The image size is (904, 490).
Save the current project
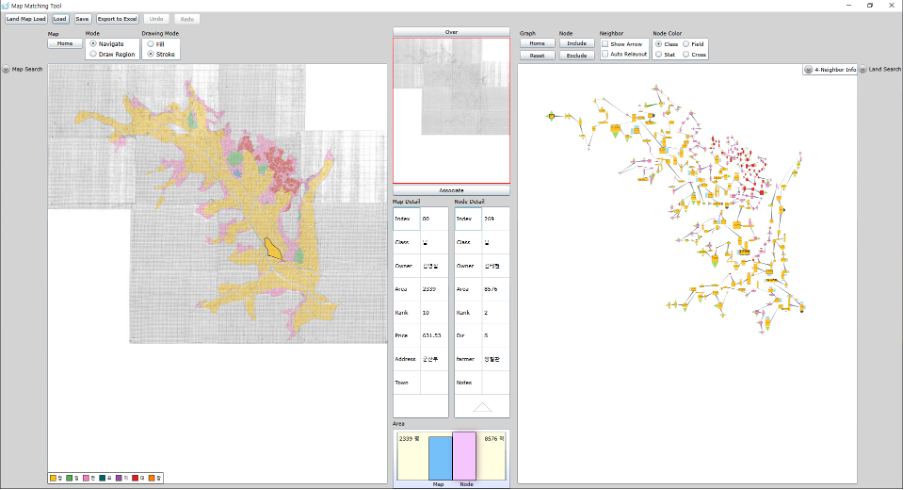coord(82,19)
